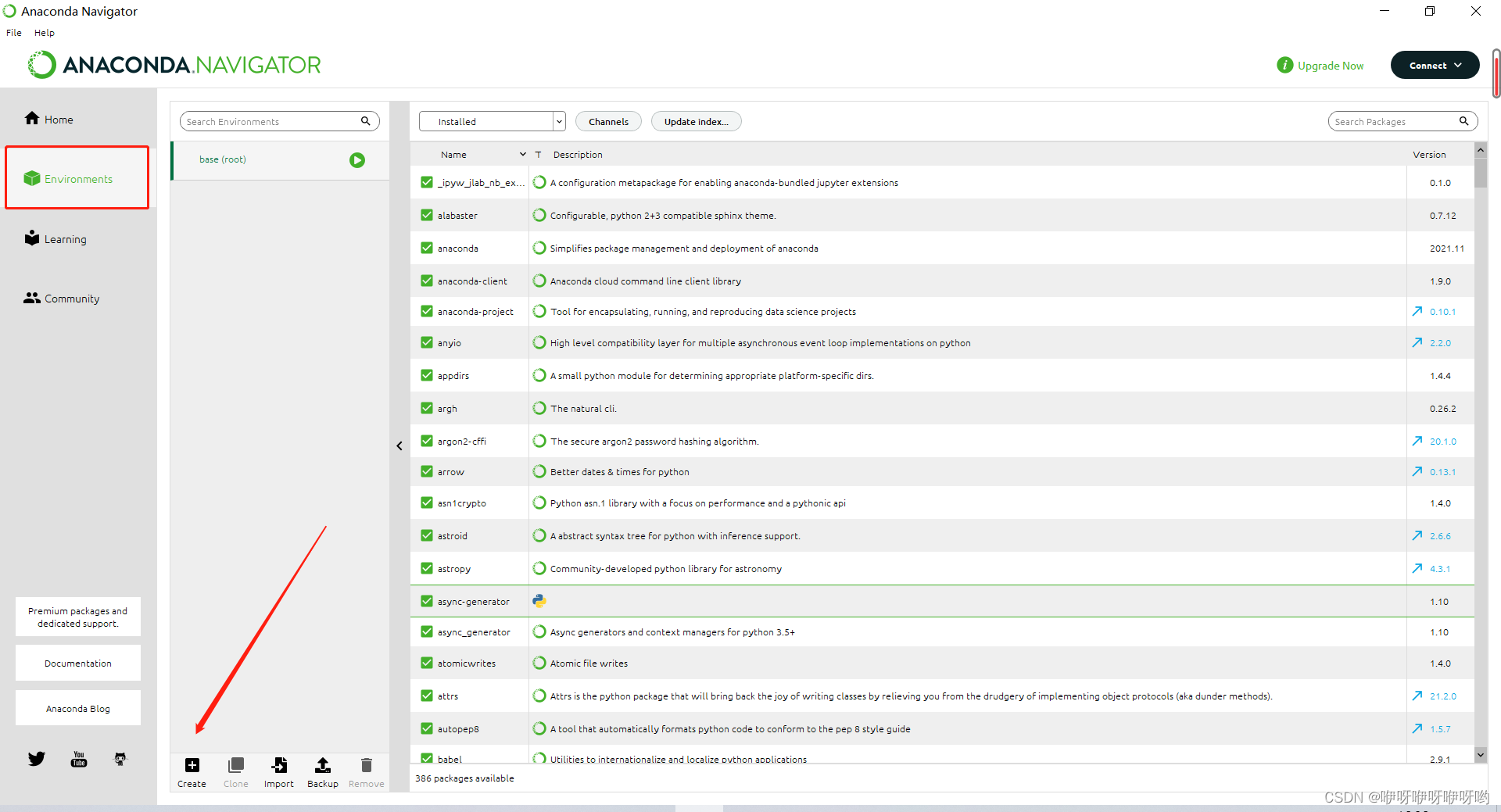The image size is (1501, 812).
Task: Click the Clone environment icon
Action: point(236,765)
